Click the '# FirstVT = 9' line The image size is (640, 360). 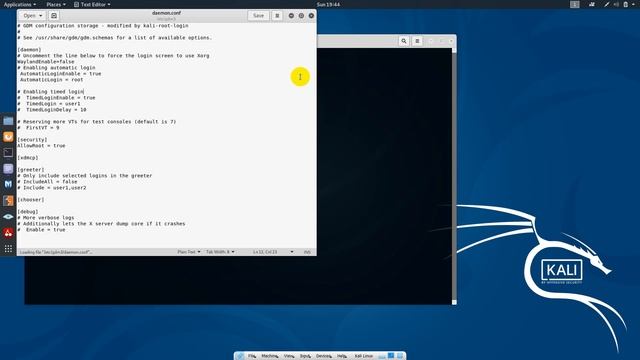pyautogui.click(x=38, y=128)
